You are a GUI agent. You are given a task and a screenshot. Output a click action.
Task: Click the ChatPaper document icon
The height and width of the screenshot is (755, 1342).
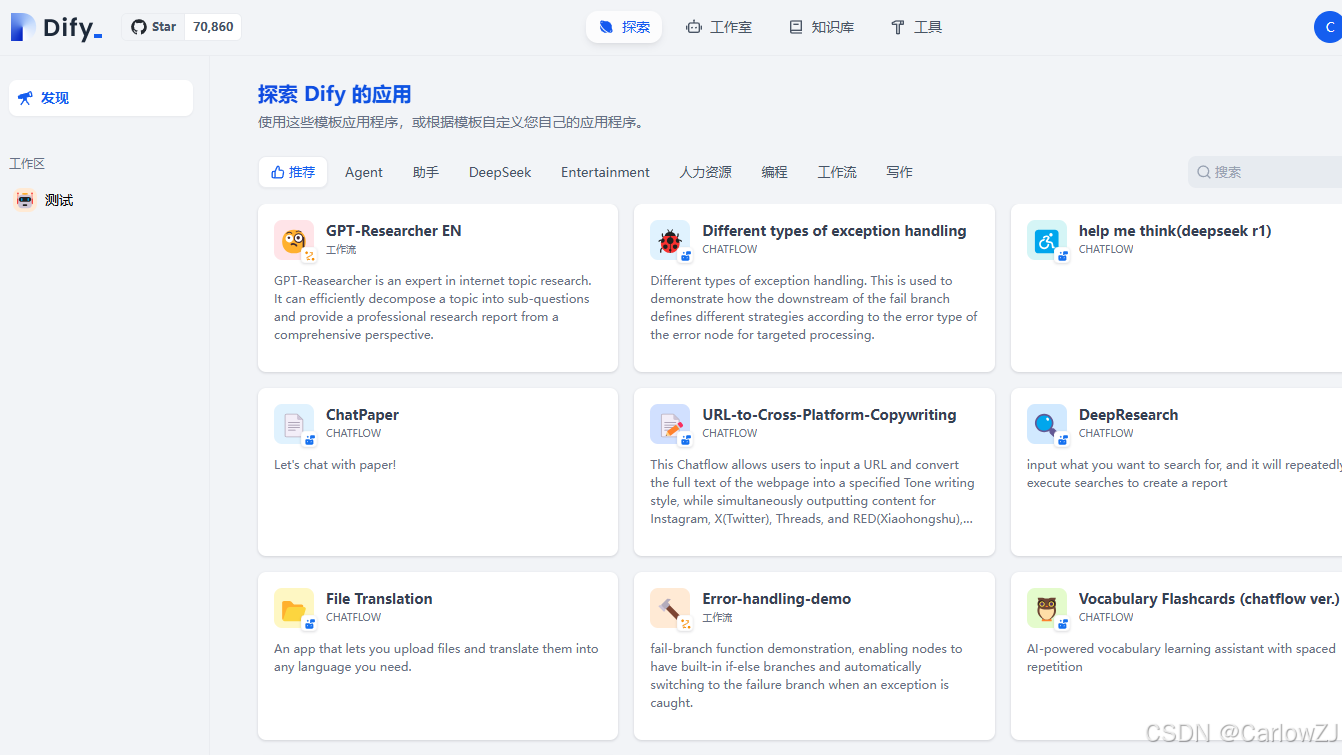click(x=294, y=424)
